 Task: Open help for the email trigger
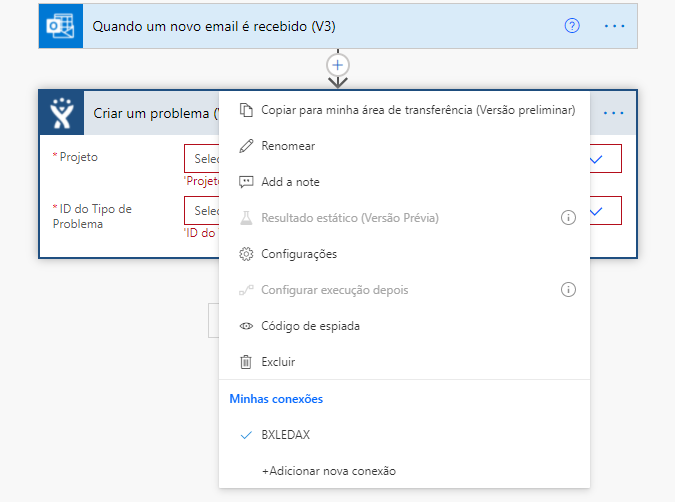click(x=572, y=26)
